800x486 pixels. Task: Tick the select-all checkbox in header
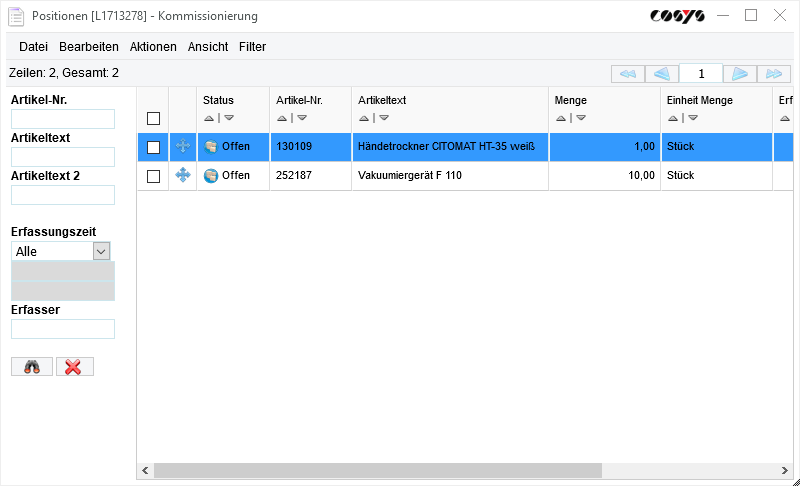click(x=153, y=118)
